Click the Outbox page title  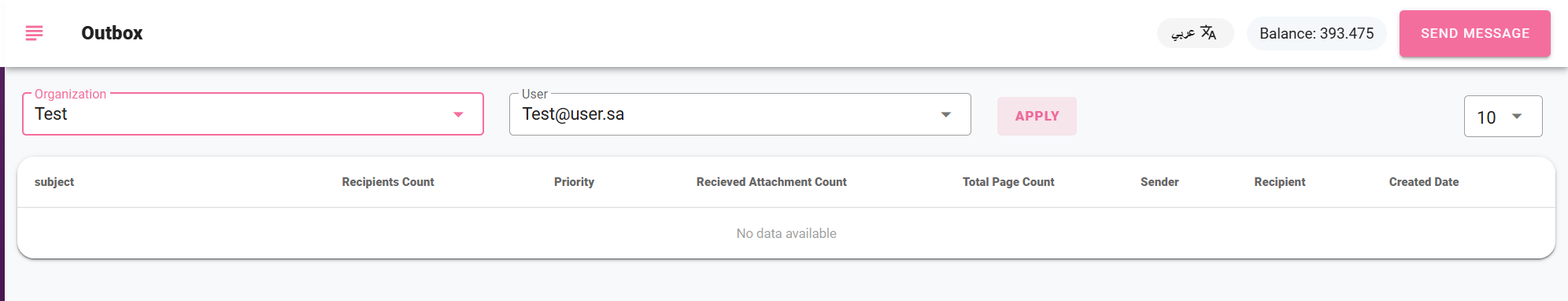112,33
